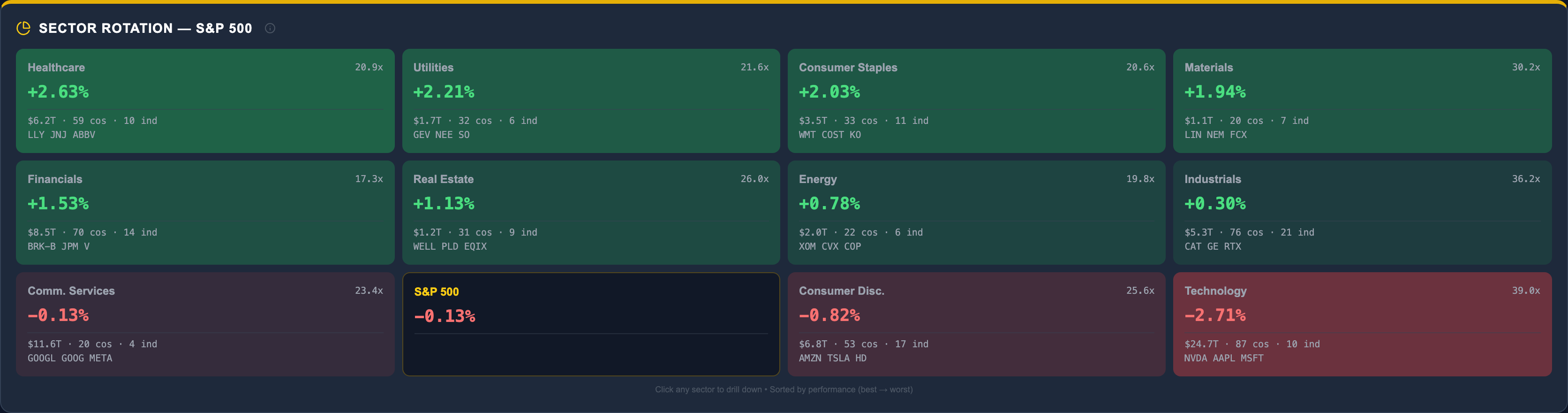Click the SECTOR ROTATION — S&P 500 heading

[x=145, y=28]
